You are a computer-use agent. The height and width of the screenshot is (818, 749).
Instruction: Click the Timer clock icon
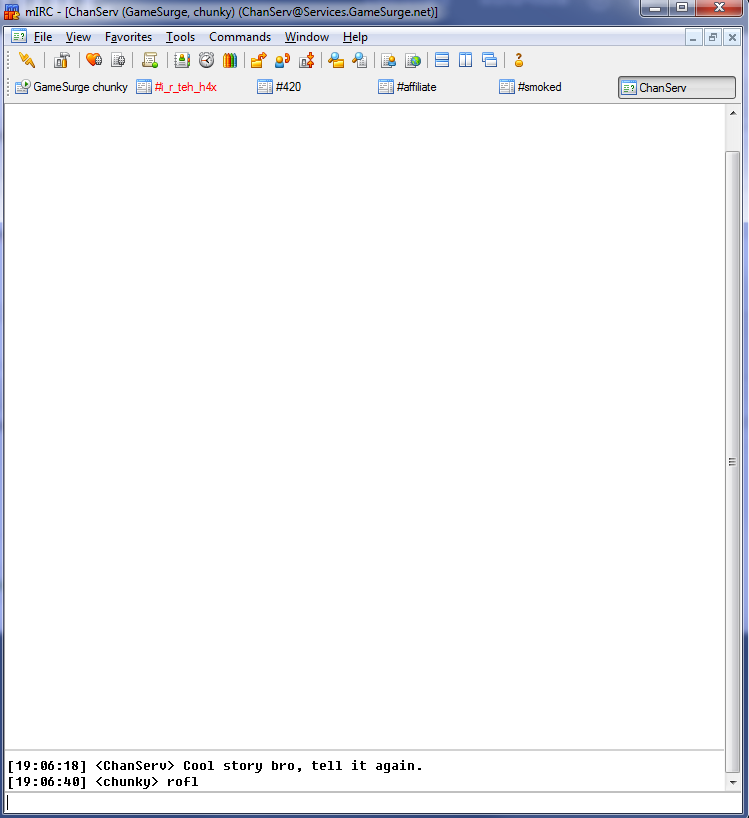click(x=206, y=60)
